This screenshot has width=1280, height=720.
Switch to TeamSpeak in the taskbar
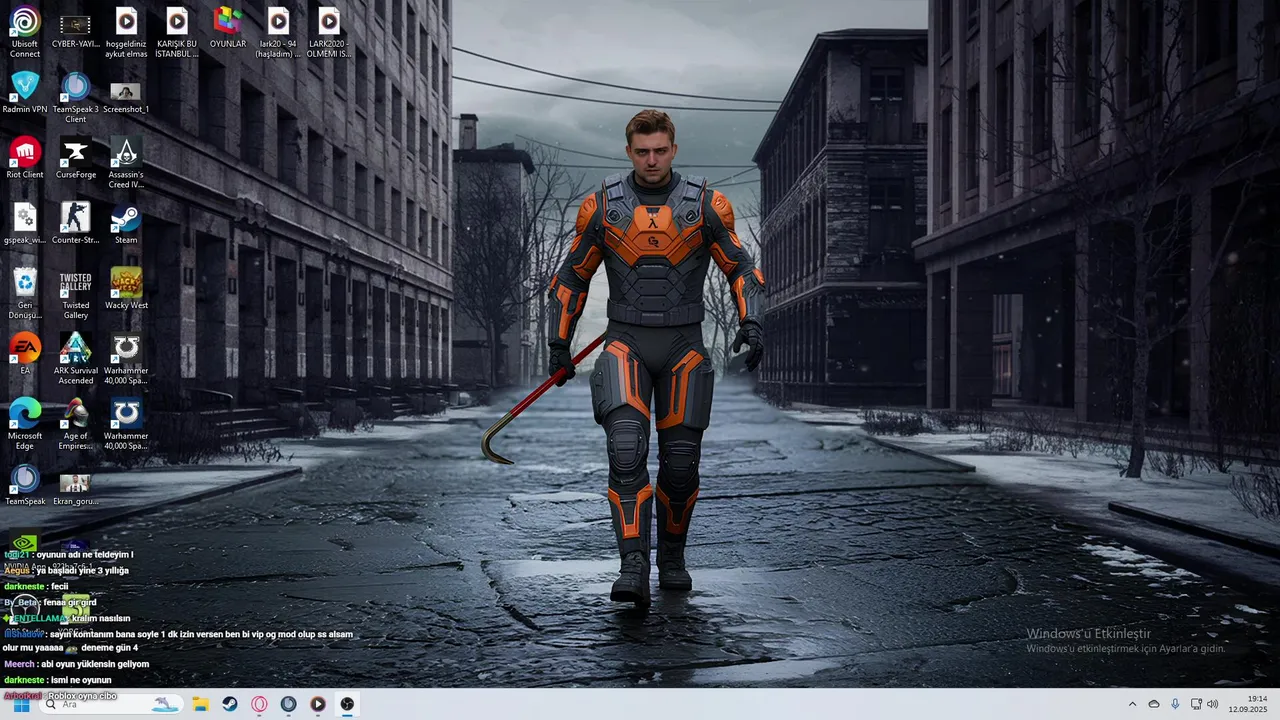(288, 704)
